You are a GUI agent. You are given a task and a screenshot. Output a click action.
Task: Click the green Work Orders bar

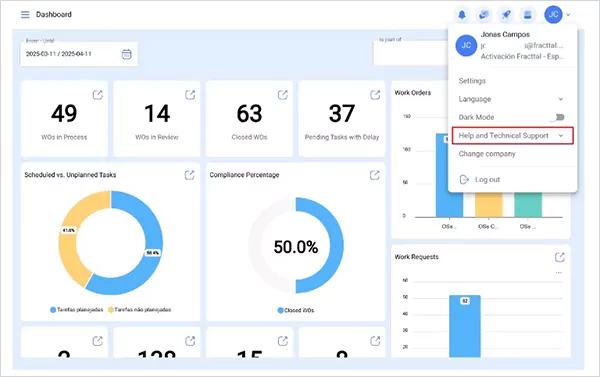click(x=528, y=205)
